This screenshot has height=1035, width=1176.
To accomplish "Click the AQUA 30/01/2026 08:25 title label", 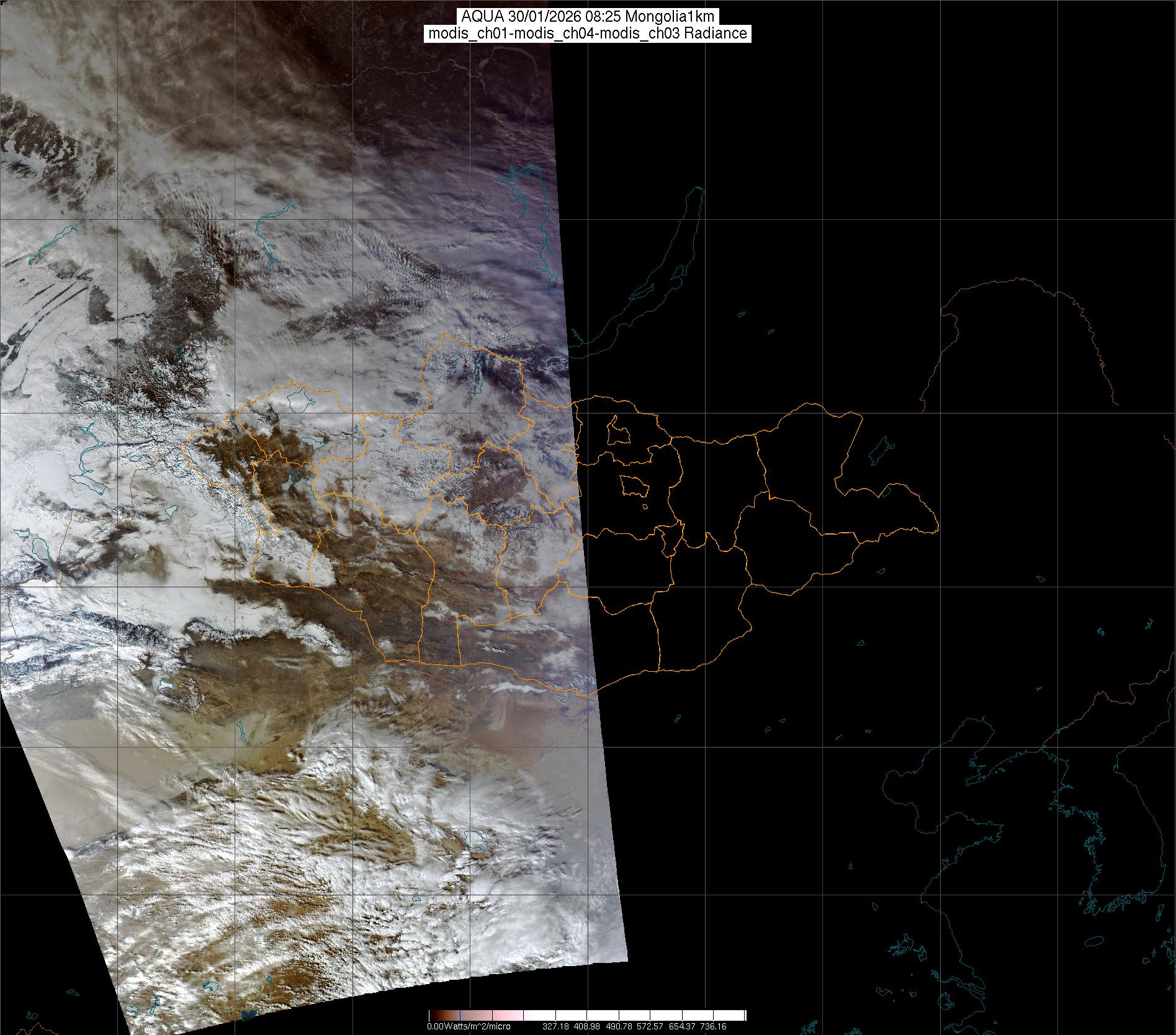I will pos(588,16).
